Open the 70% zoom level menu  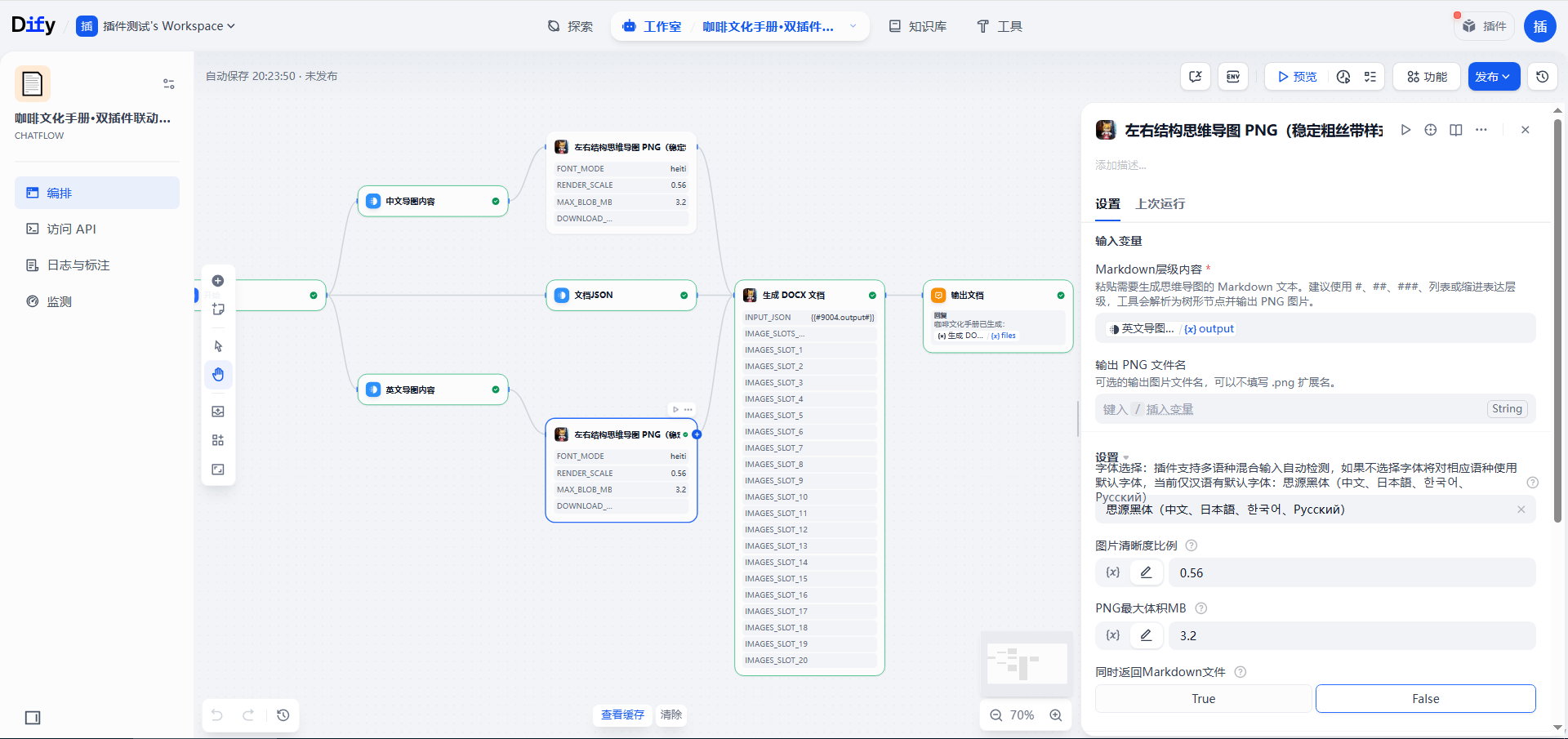pyautogui.click(x=1022, y=715)
